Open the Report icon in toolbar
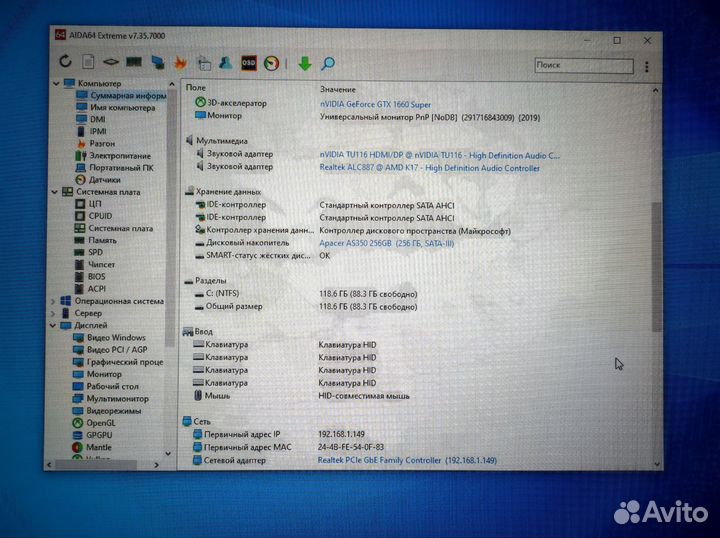Image resolution: width=720 pixels, height=538 pixels. coord(88,63)
